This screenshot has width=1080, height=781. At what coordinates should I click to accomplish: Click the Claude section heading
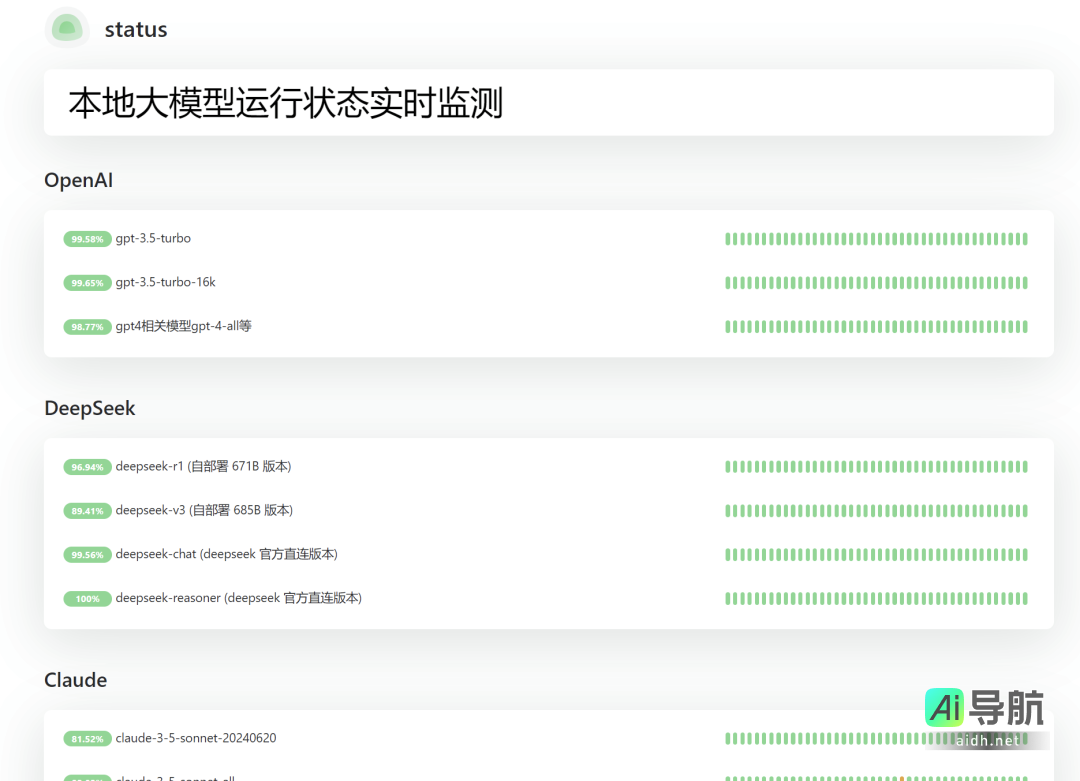[76, 680]
